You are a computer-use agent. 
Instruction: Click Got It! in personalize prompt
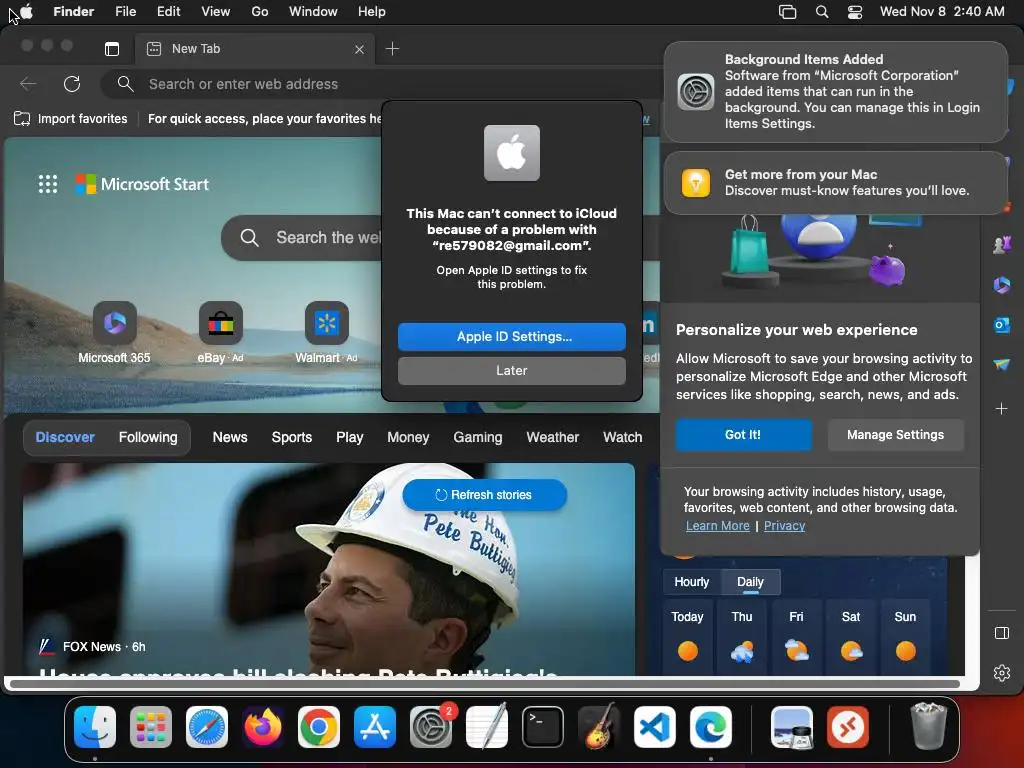743,435
